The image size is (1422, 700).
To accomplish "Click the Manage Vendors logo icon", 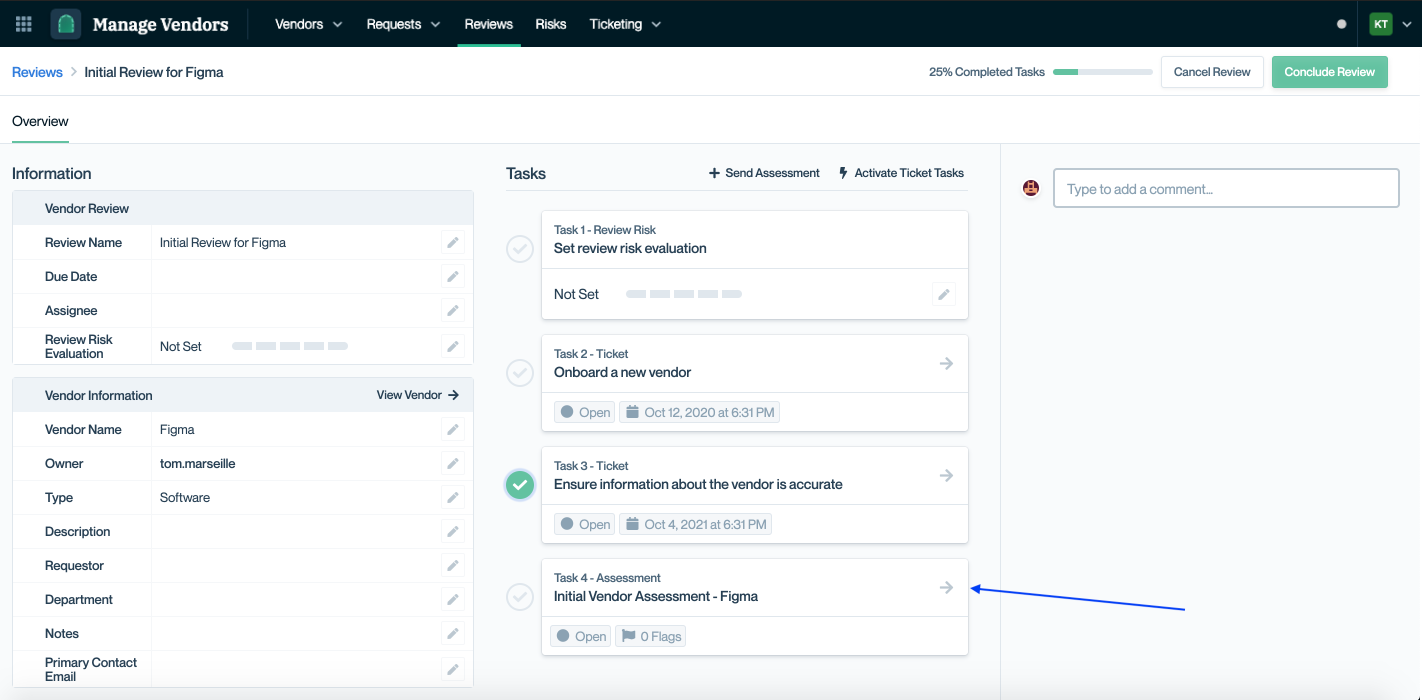I will 66,24.
